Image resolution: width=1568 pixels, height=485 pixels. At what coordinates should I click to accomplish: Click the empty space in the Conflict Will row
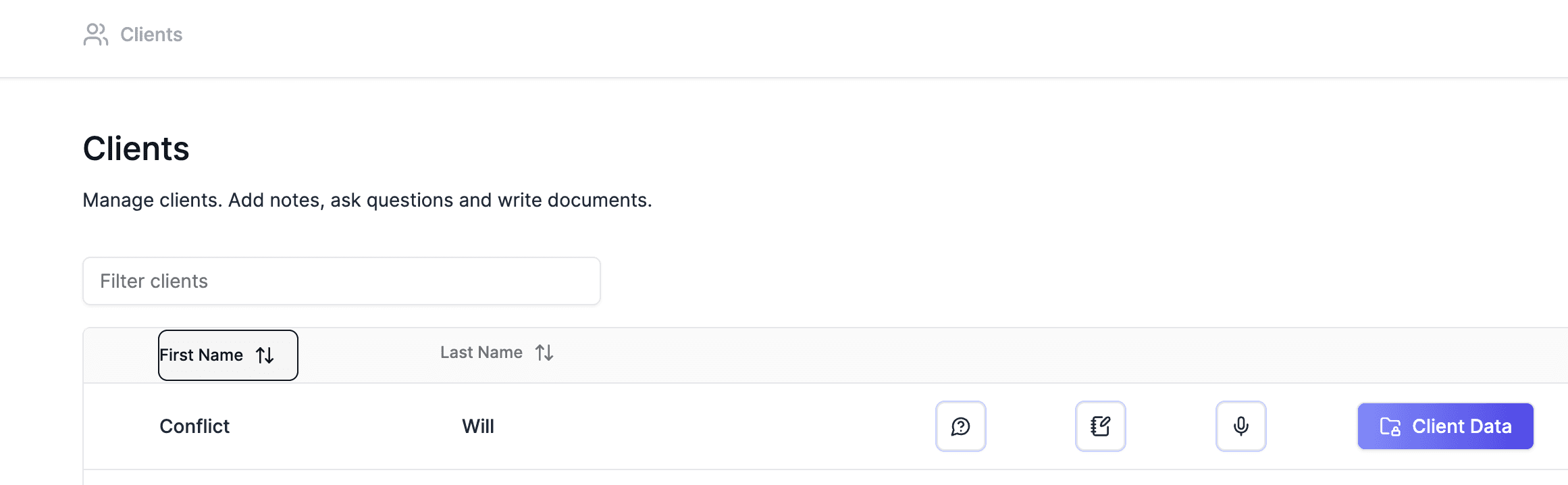click(x=709, y=426)
